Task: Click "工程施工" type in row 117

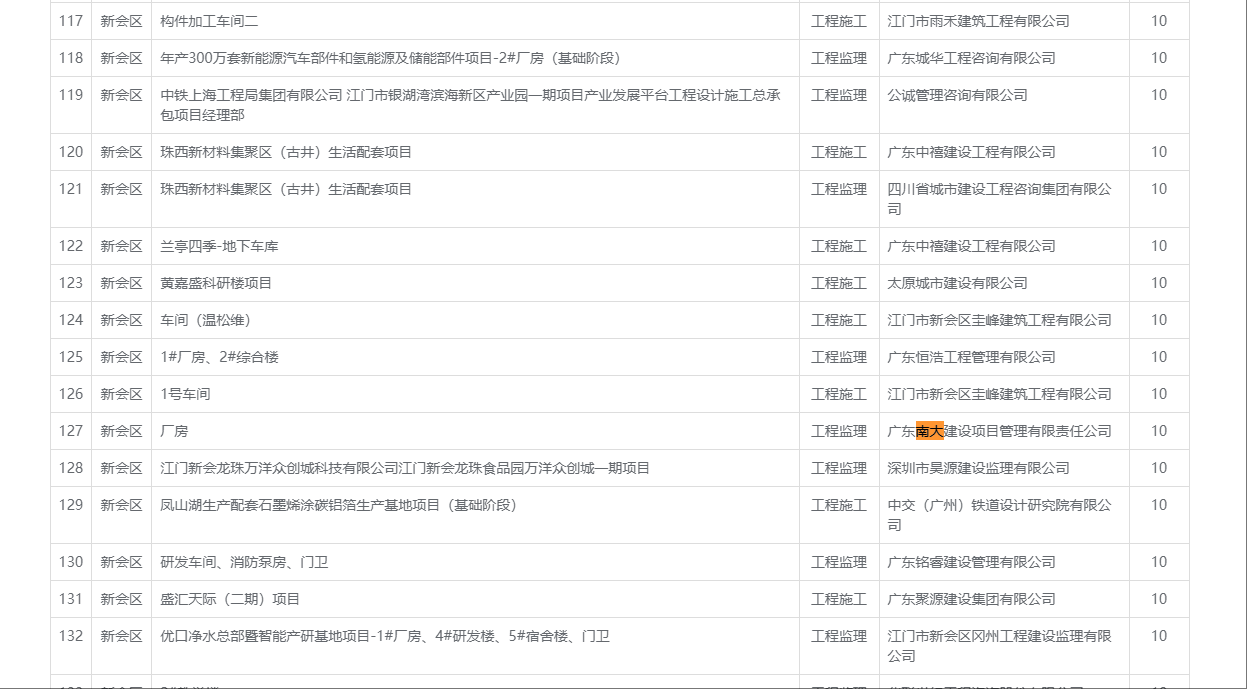Action: pos(839,21)
